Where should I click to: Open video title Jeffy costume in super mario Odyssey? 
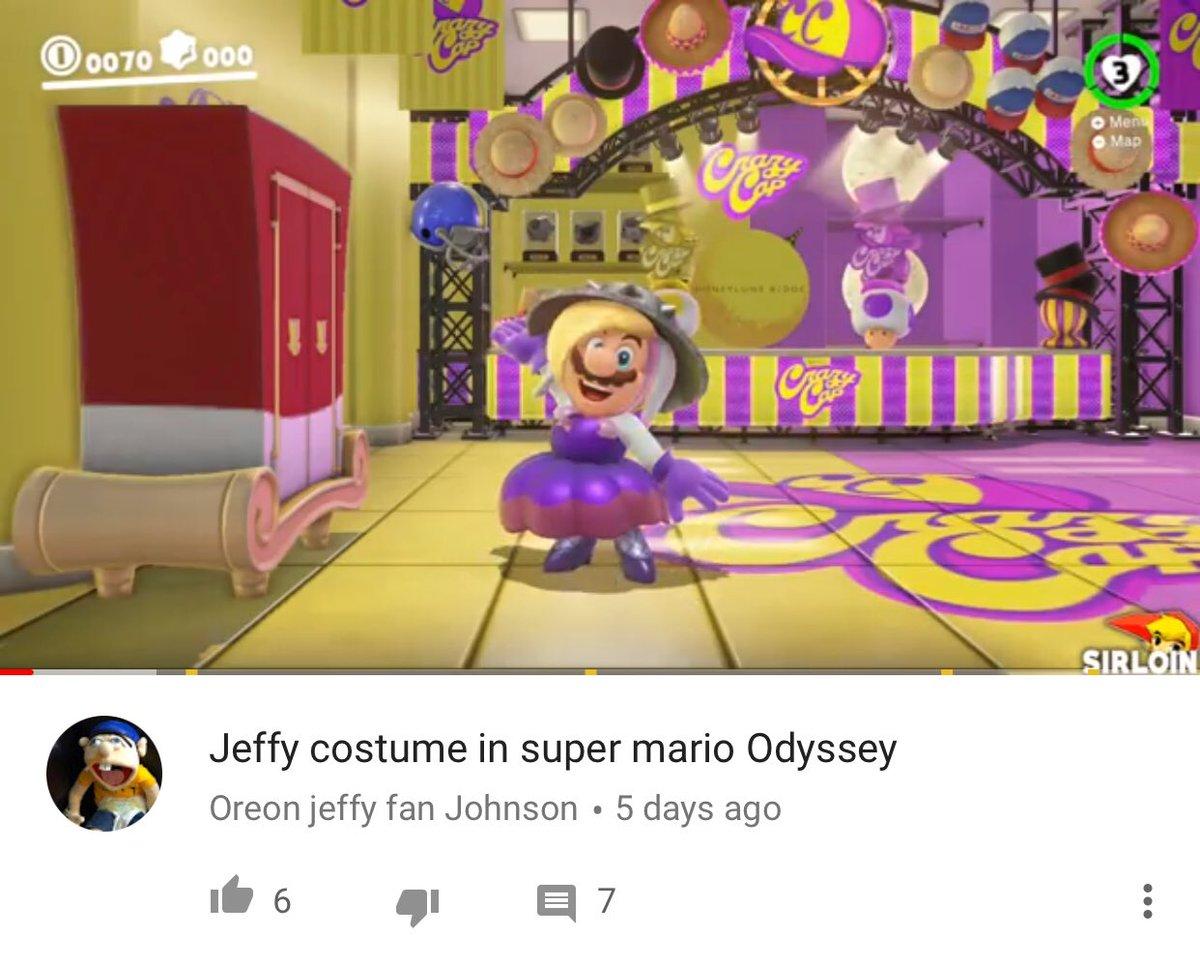click(552, 748)
